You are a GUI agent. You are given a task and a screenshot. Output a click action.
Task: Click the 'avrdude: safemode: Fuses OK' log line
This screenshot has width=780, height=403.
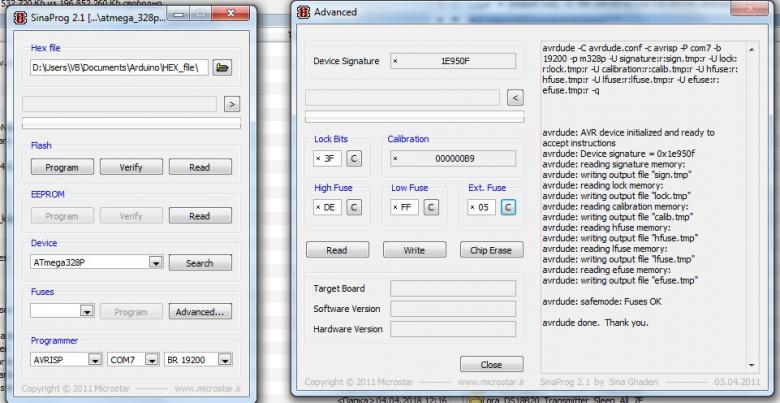tap(602, 302)
